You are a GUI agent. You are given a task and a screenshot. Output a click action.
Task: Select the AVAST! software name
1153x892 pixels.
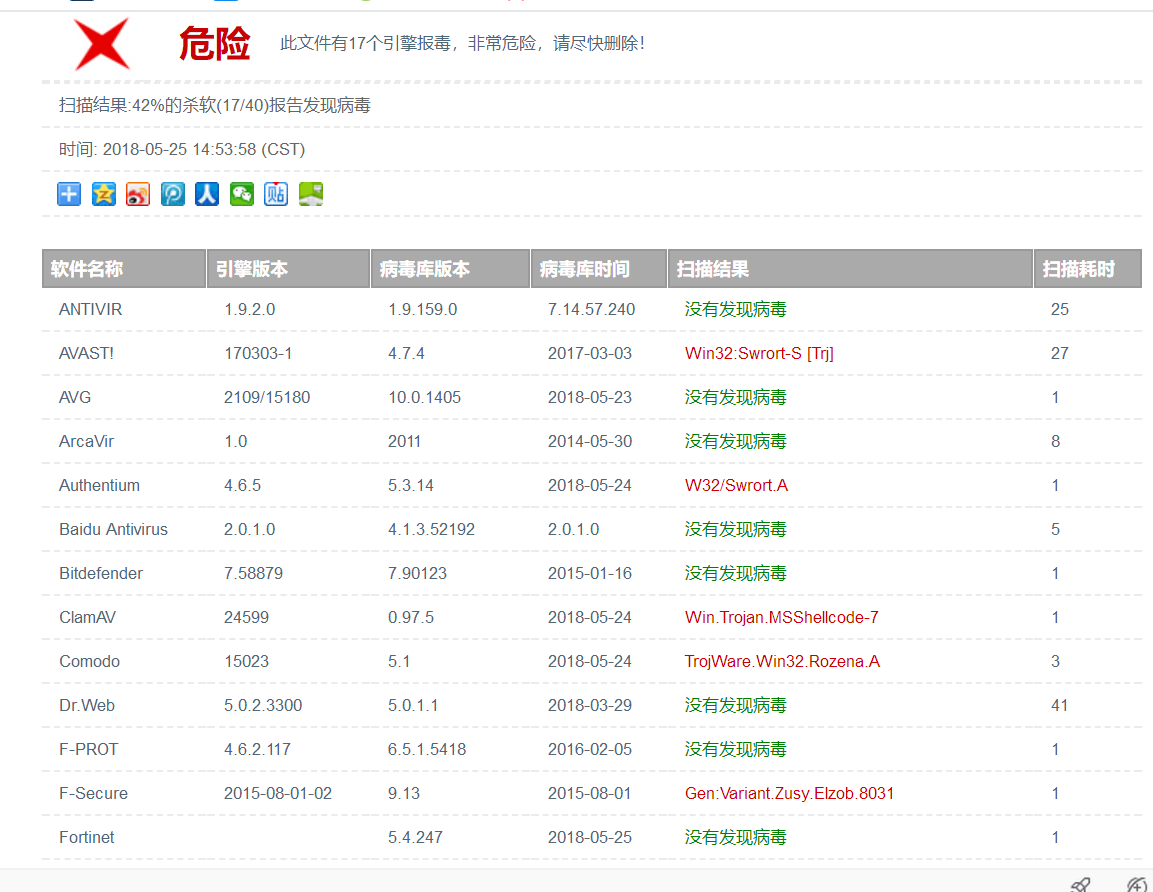point(86,354)
